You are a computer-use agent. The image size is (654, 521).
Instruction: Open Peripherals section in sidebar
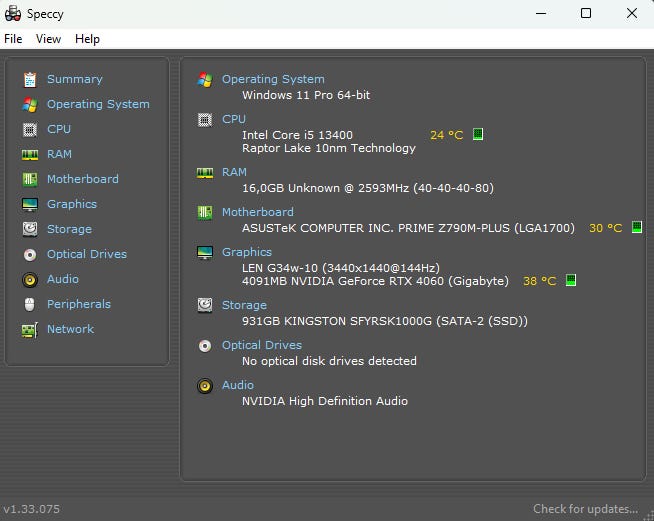click(79, 304)
